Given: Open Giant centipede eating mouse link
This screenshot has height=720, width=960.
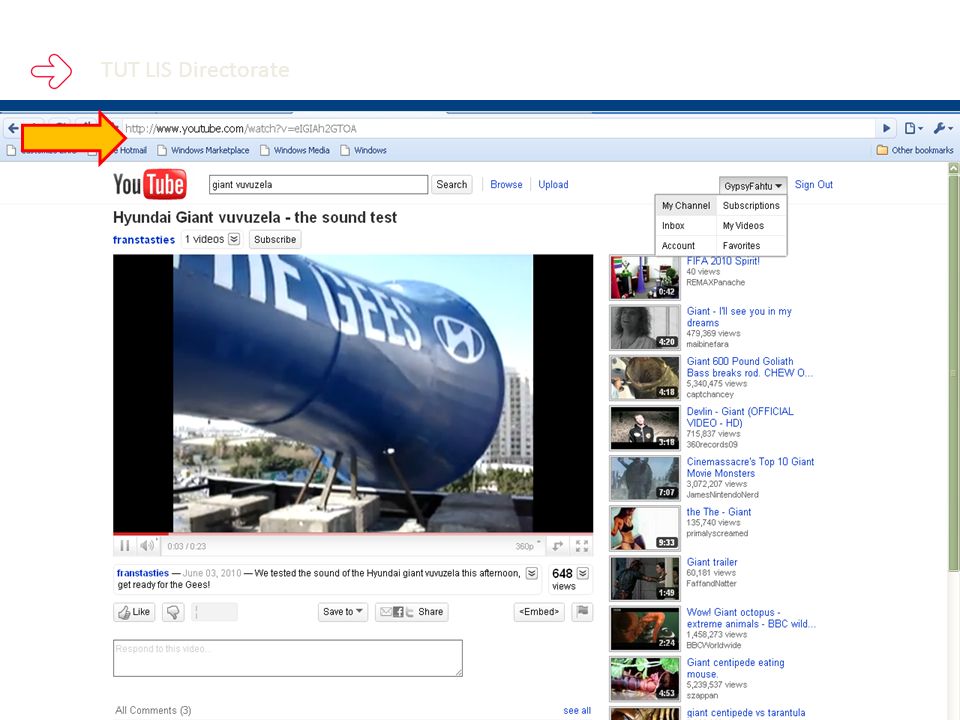Looking at the screenshot, I should pos(735,668).
